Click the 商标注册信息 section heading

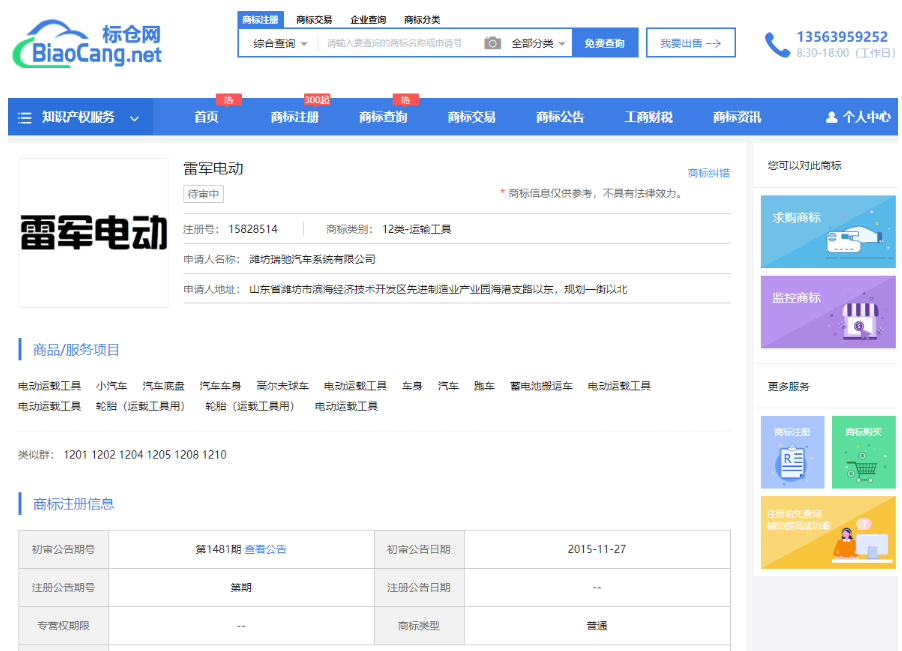[x=73, y=504]
